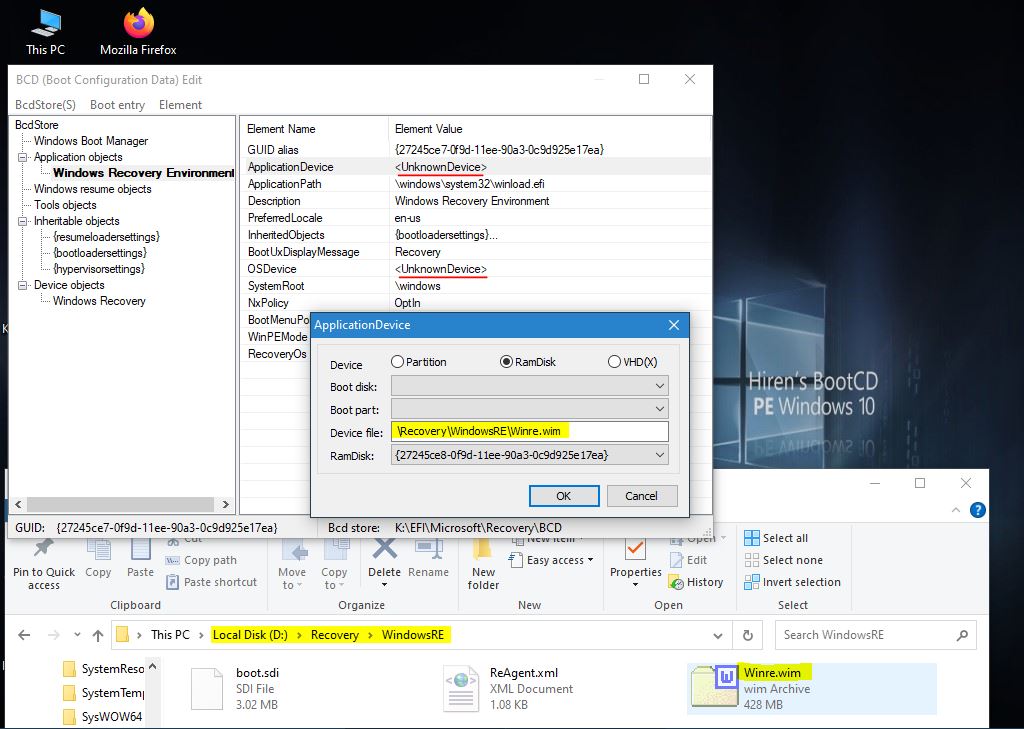
Task: Expand the RamDisk GUID dropdown
Action: tap(659, 455)
